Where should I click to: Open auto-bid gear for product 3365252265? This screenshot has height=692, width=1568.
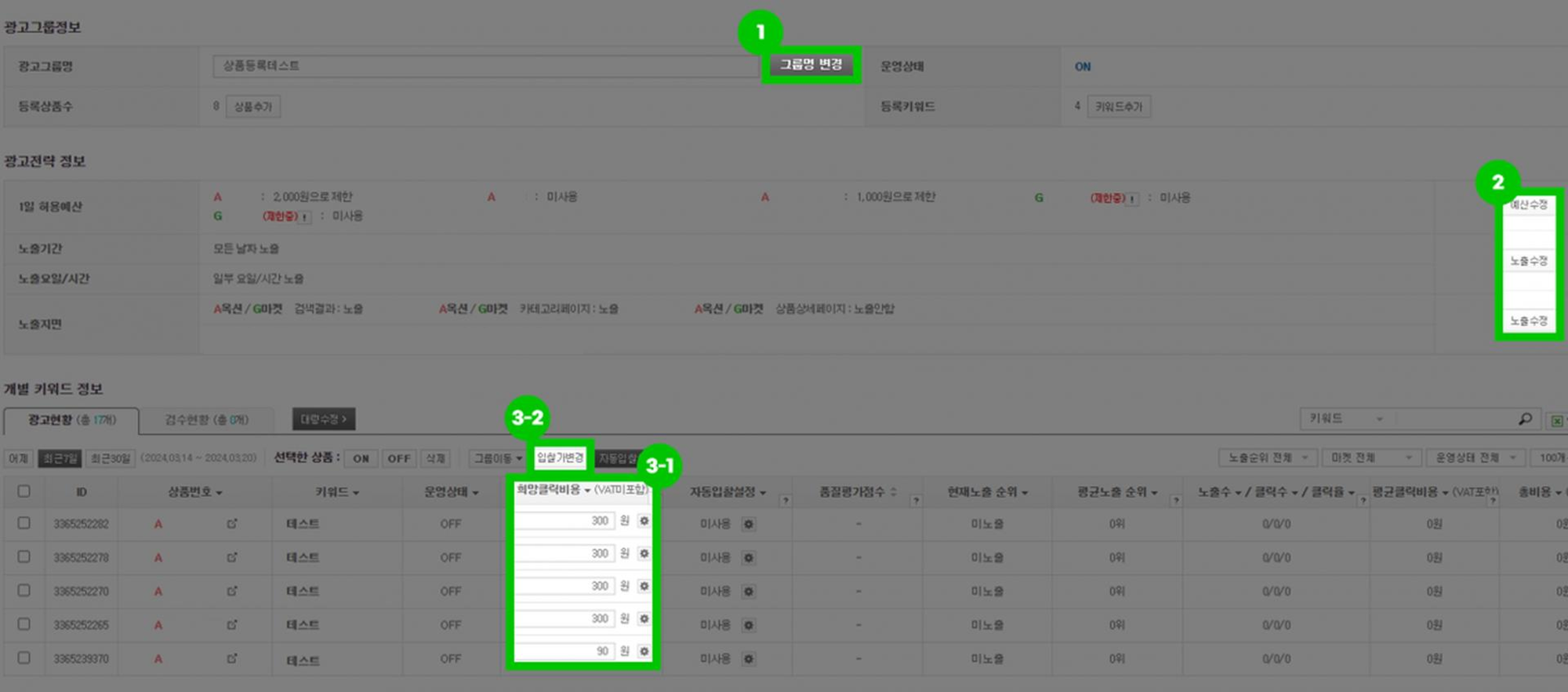749,625
